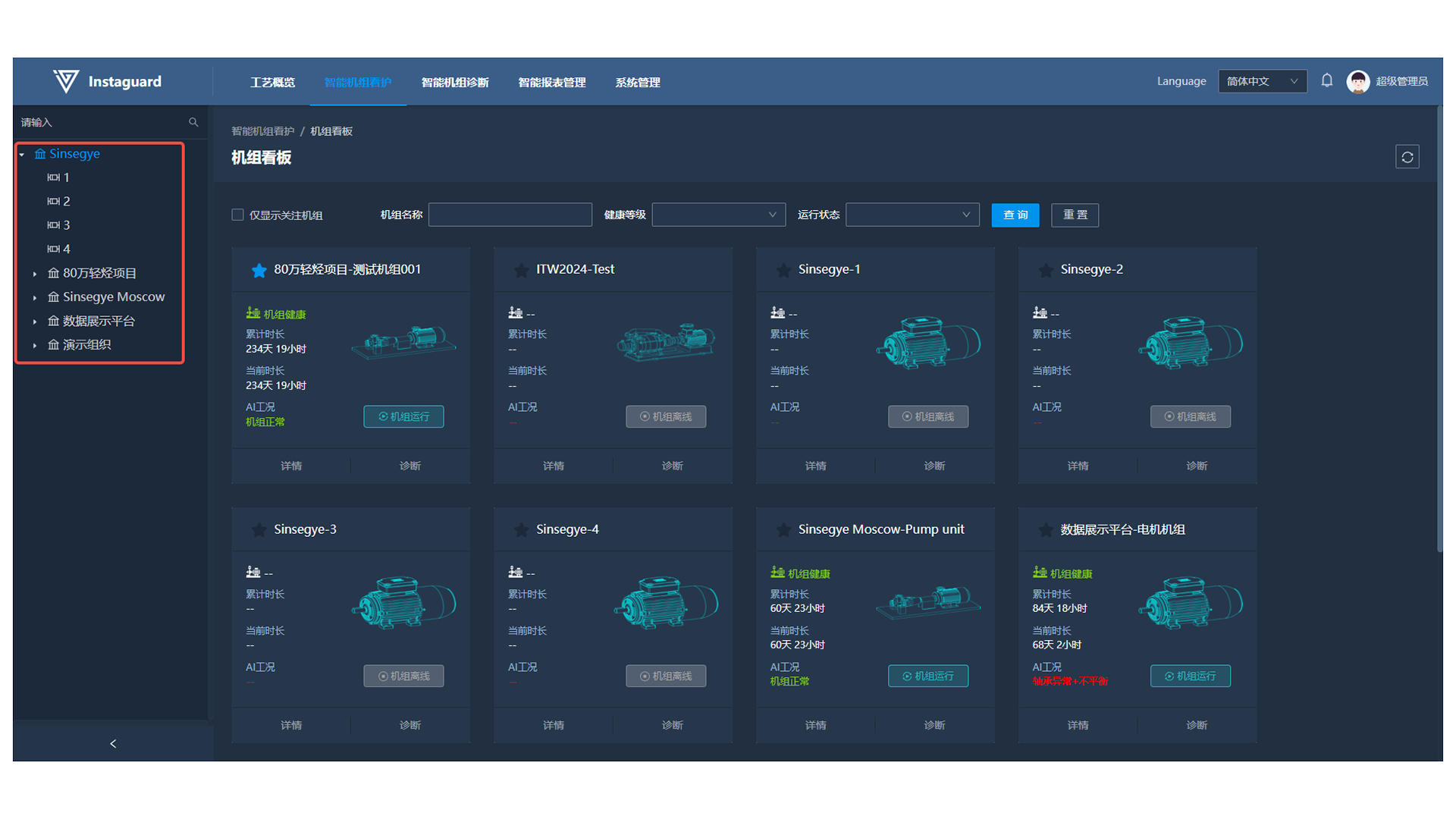Favorite the Sinsegye-3 card star
This screenshot has width=1456, height=819.
click(259, 530)
